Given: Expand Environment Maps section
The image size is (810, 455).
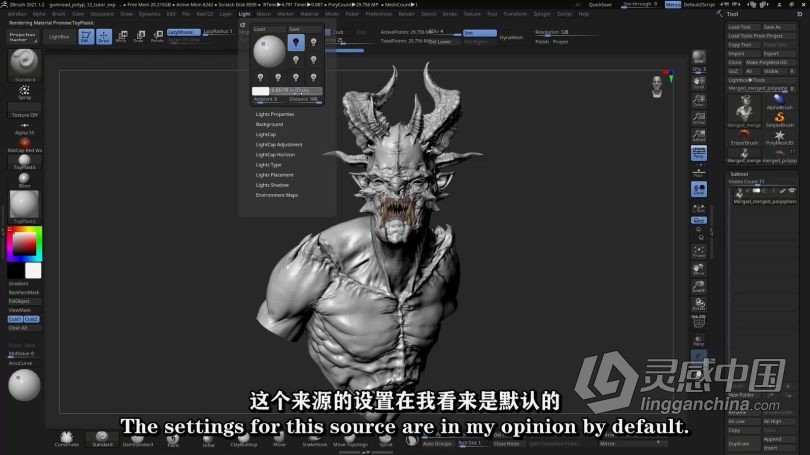Looking at the screenshot, I should 277,195.
